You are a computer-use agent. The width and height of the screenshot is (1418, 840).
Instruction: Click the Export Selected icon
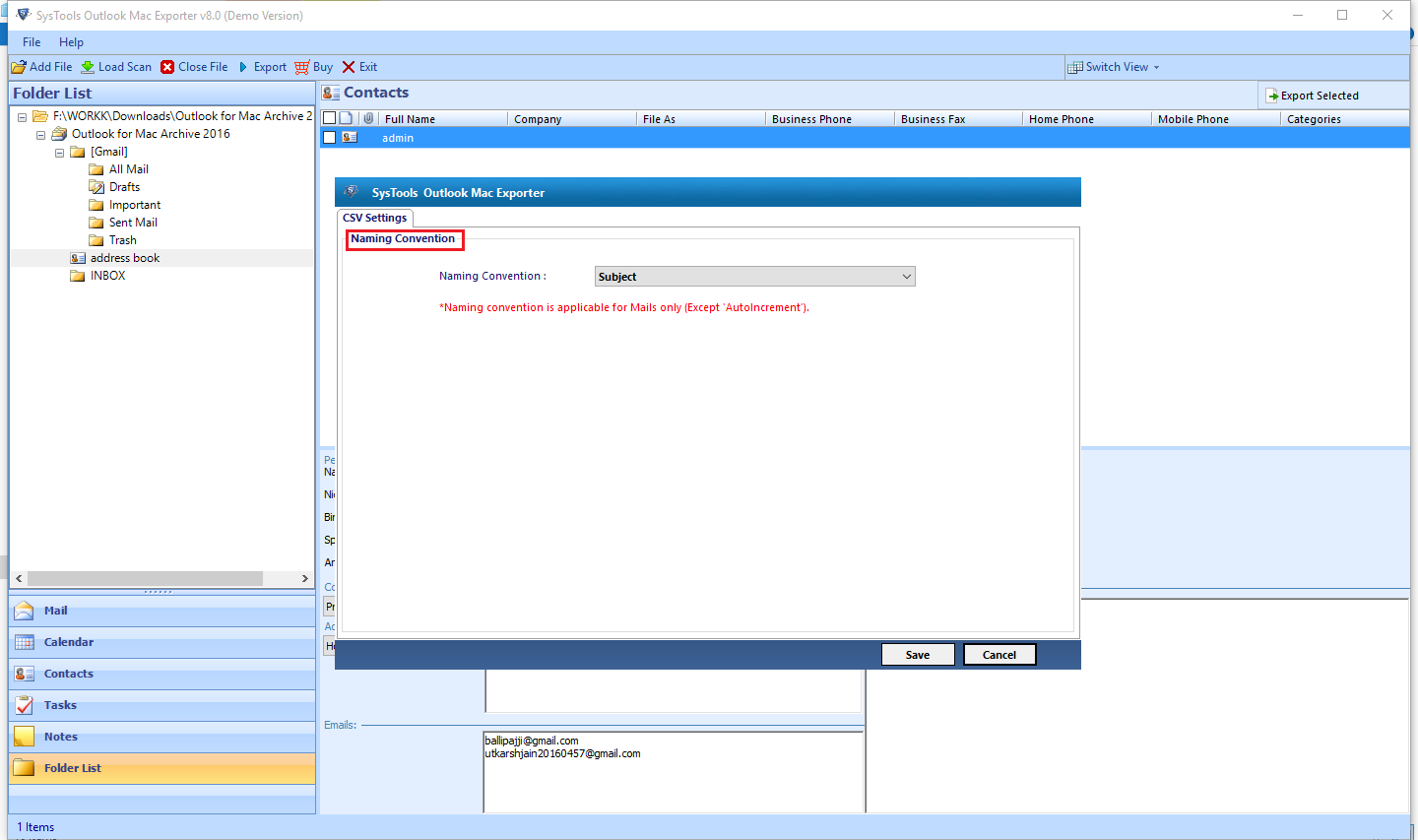click(1271, 96)
